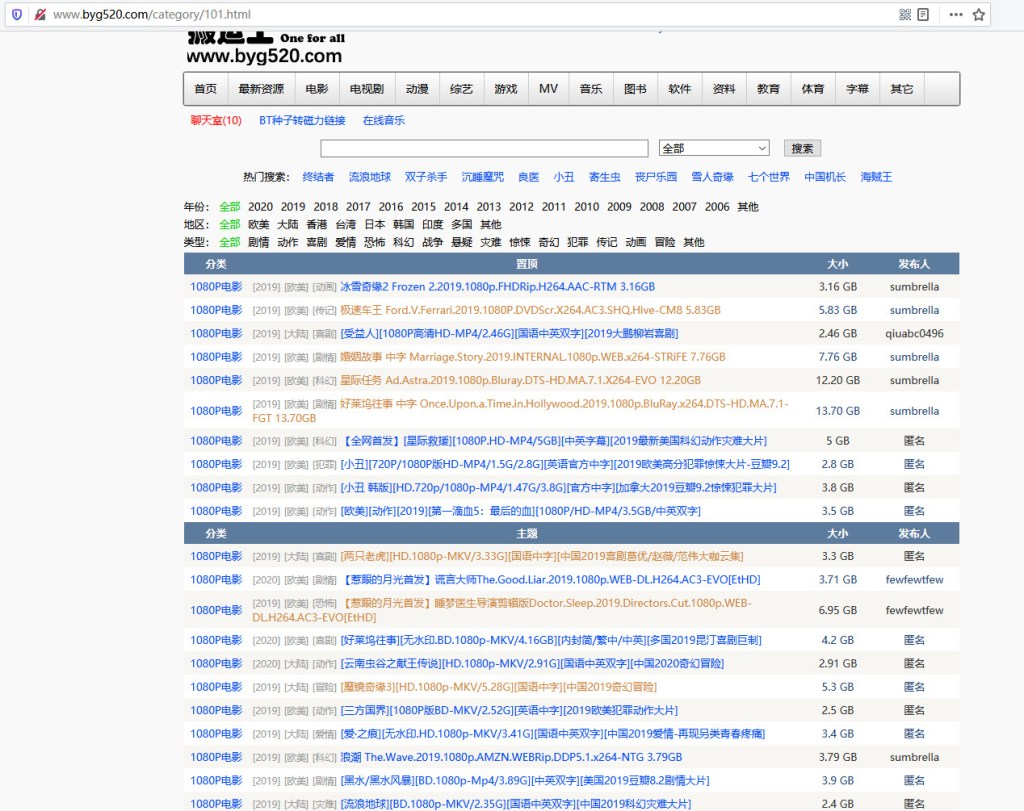Image resolution: width=1024 pixels, height=811 pixels.
Task: Click the search text input box
Action: 486,148
